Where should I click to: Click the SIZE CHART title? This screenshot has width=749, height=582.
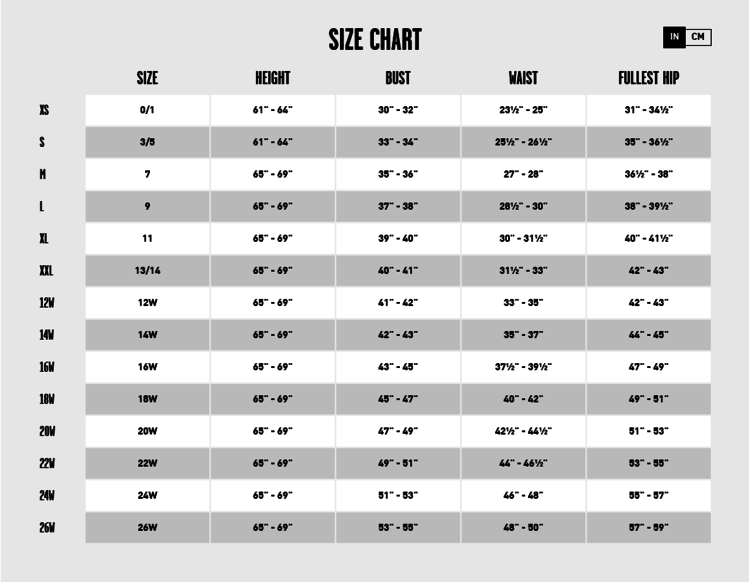(375, 40)
